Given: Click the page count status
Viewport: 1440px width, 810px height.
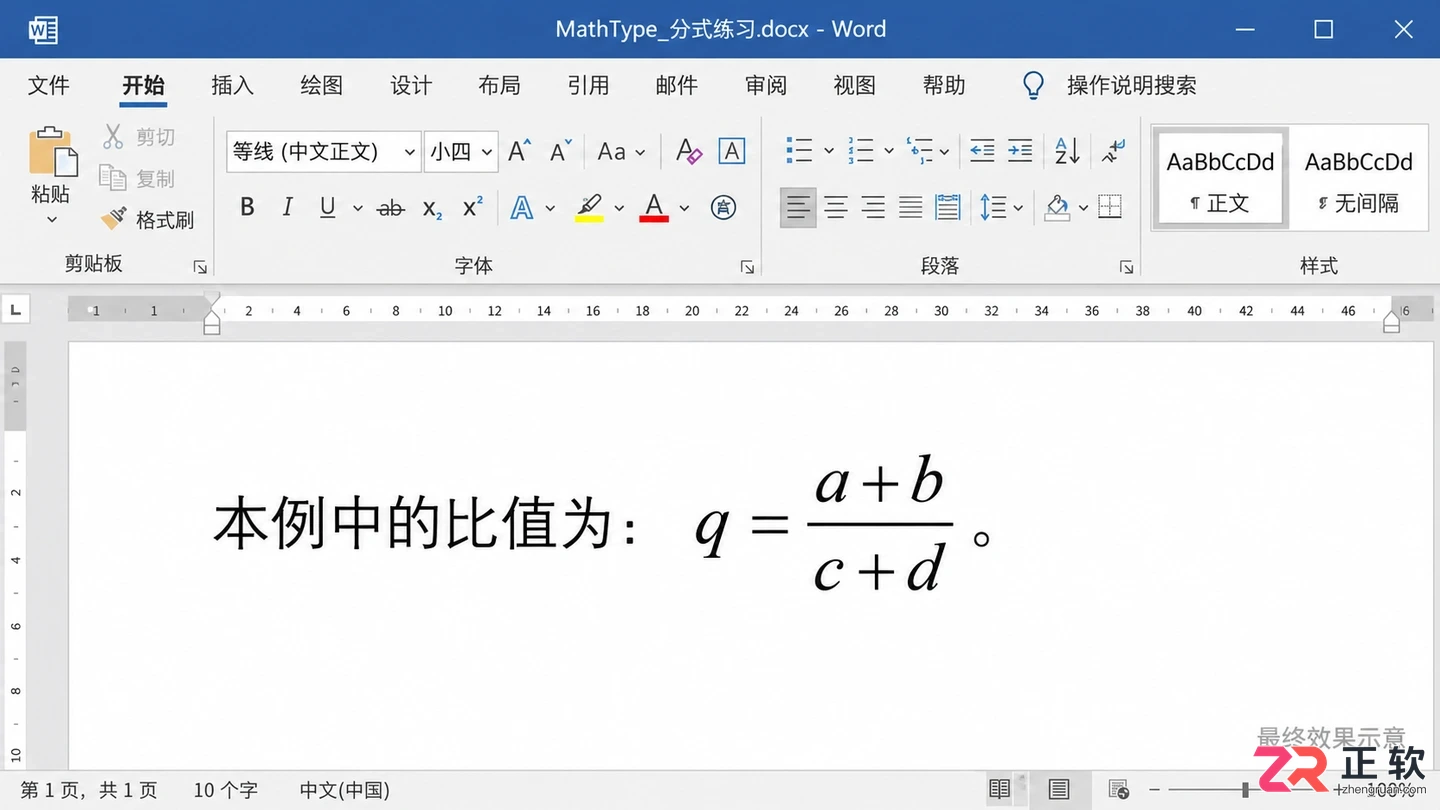Looking at the screenshot, I should click(x=89, y=790).
